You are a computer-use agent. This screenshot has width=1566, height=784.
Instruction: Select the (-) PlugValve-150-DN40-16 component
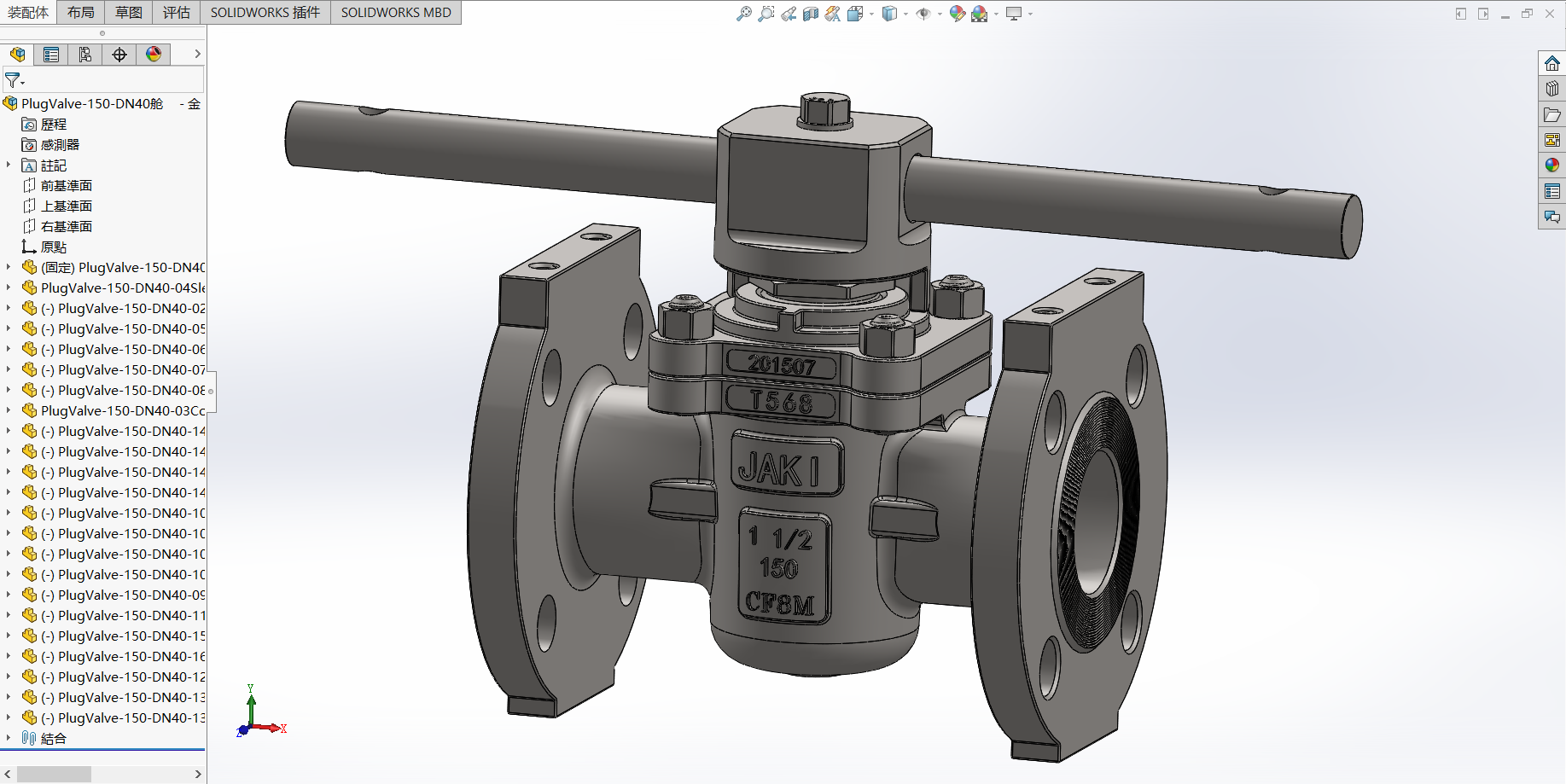click(x=114, y=657)
